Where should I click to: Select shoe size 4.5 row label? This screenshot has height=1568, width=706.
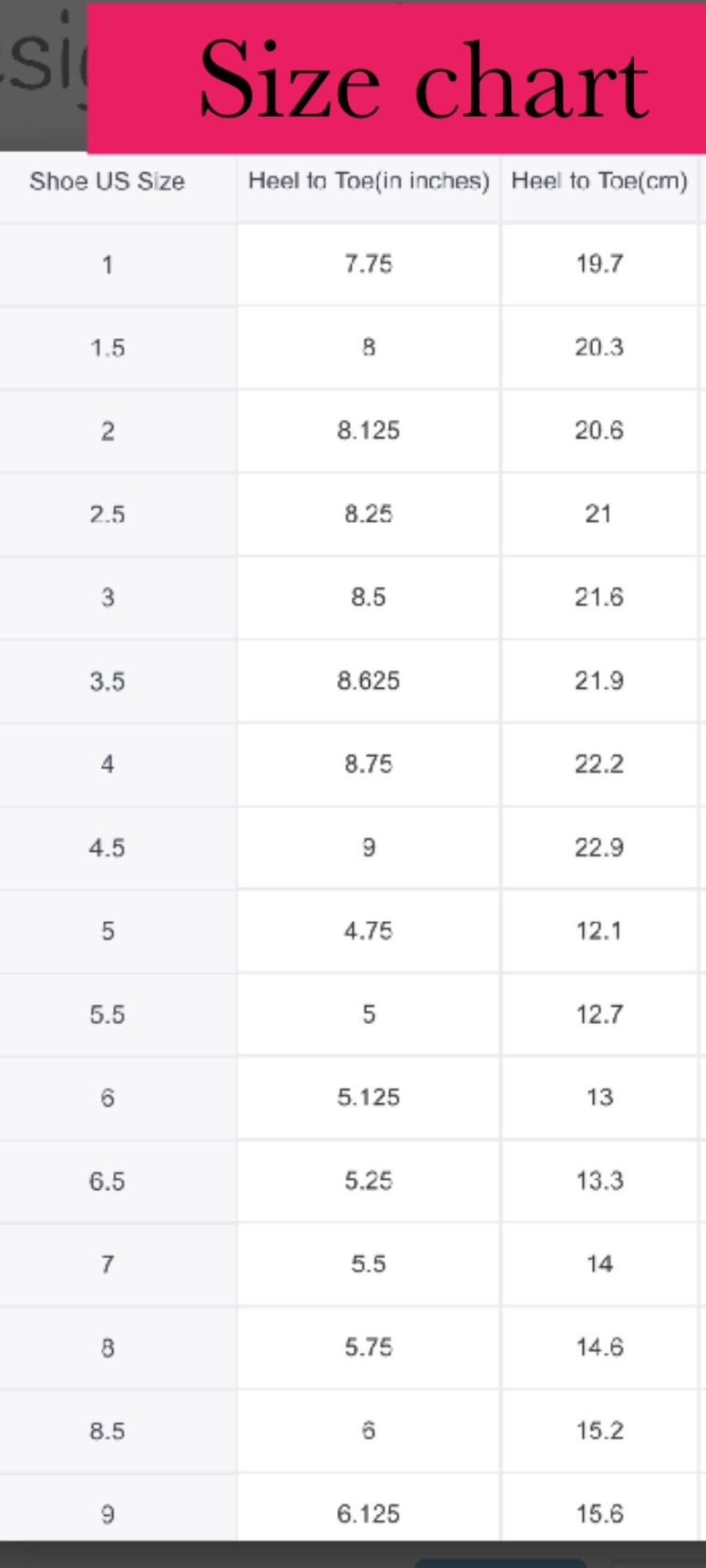pos(107,848)
